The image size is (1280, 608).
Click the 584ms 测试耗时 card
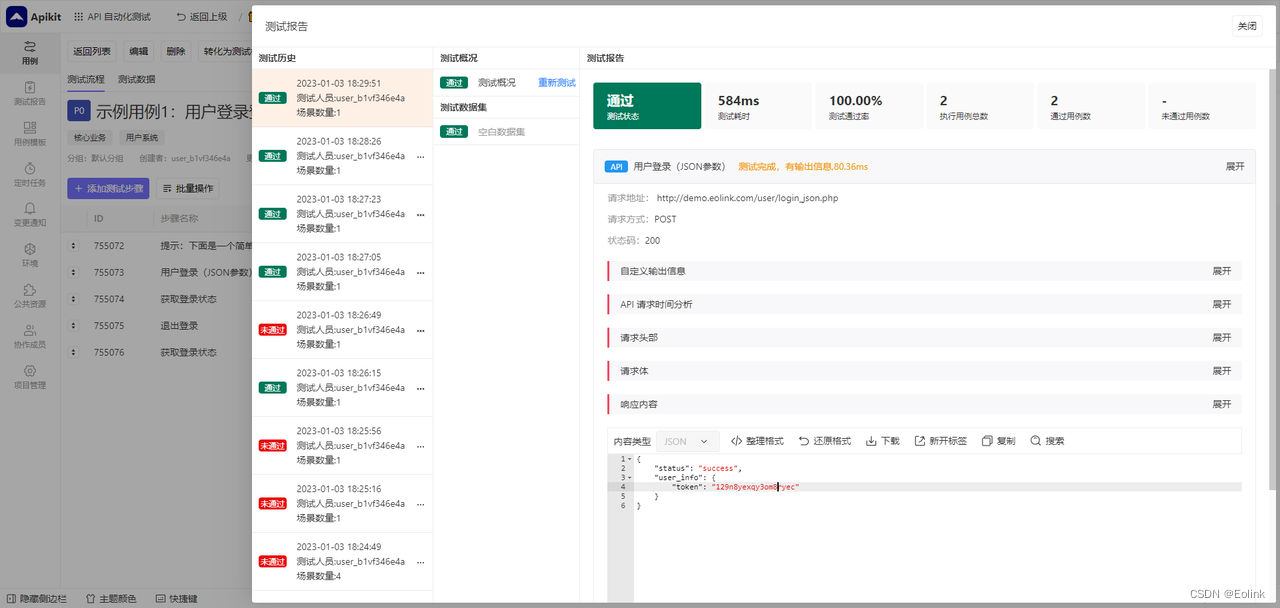[757, 106]
